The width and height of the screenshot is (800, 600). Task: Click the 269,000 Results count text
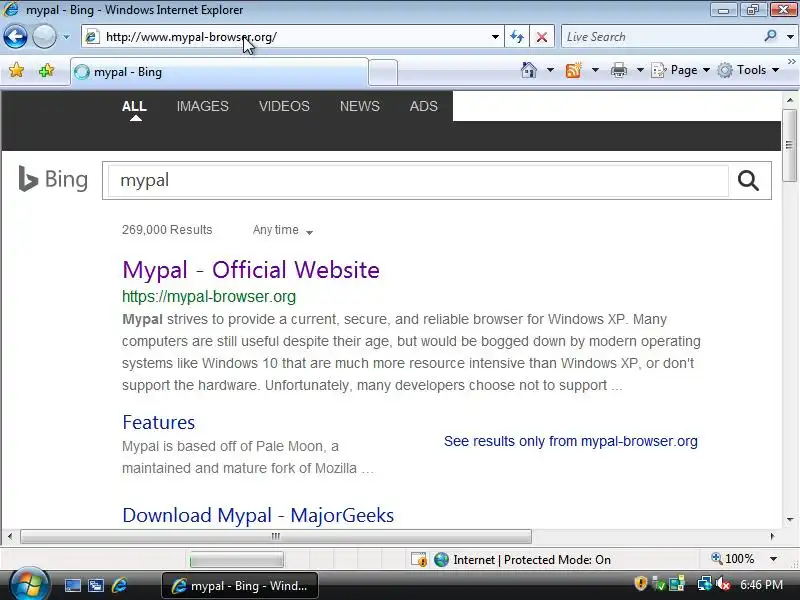pyautogui.click(x=167, y=230)
